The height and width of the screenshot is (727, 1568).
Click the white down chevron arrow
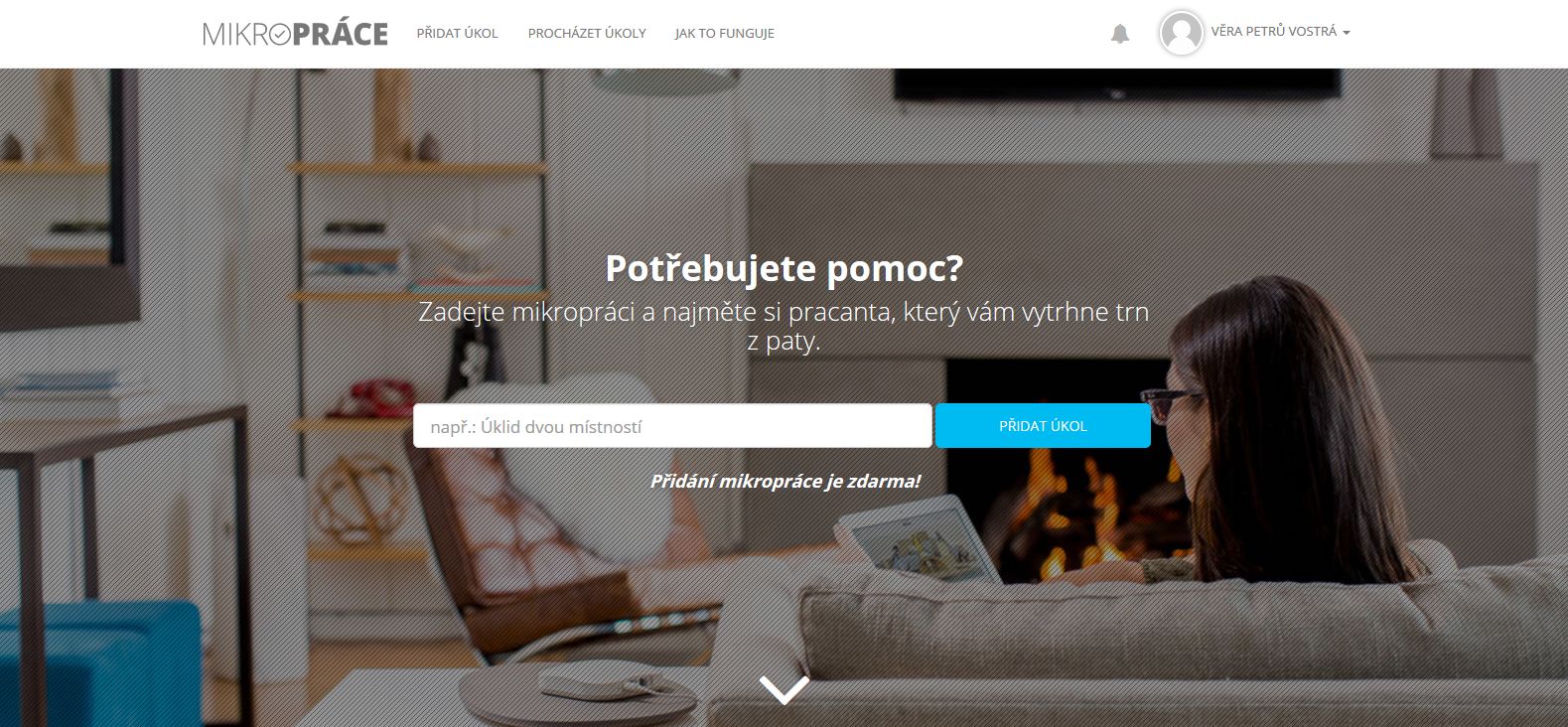click(784, 689)
